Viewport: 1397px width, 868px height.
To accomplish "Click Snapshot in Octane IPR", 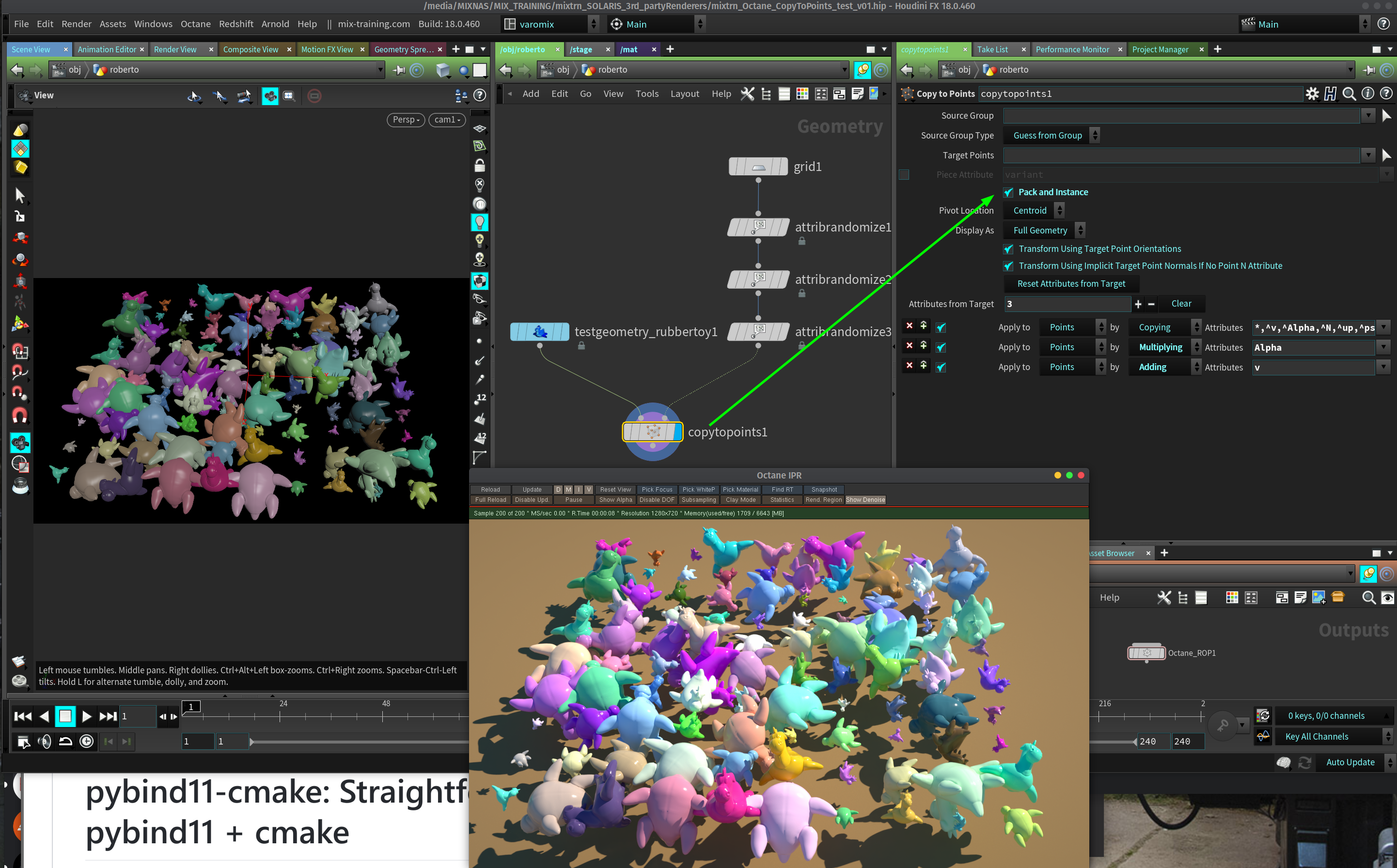I will (824, 490).
